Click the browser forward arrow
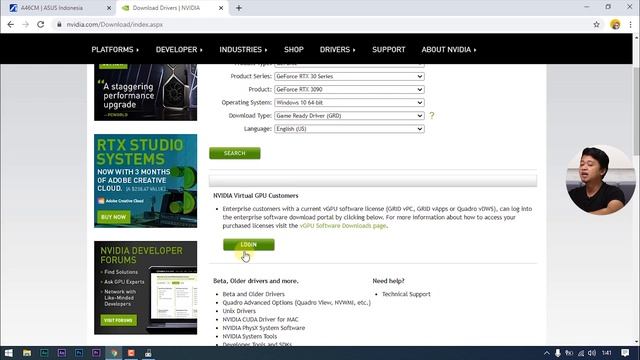The height and width of the screenshot is (360, 640). click(x=25, y=24)
